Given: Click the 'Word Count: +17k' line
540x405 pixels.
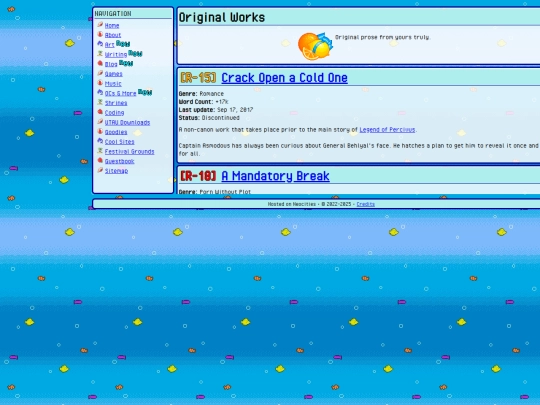Looking at the screenshot, I should click(x=203, y=102).
